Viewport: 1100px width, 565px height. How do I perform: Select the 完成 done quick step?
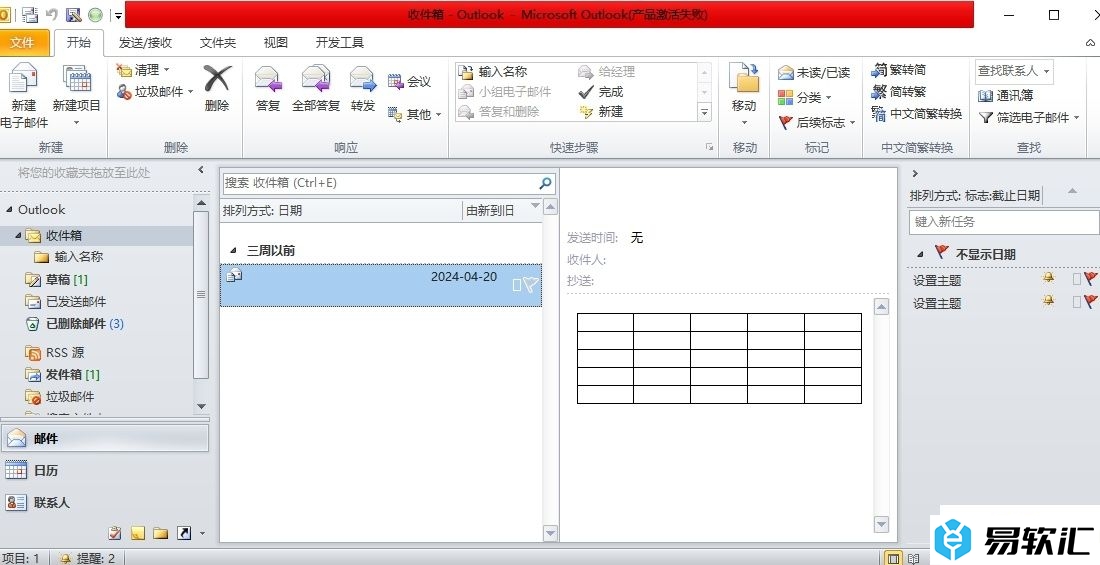(601, 91)
